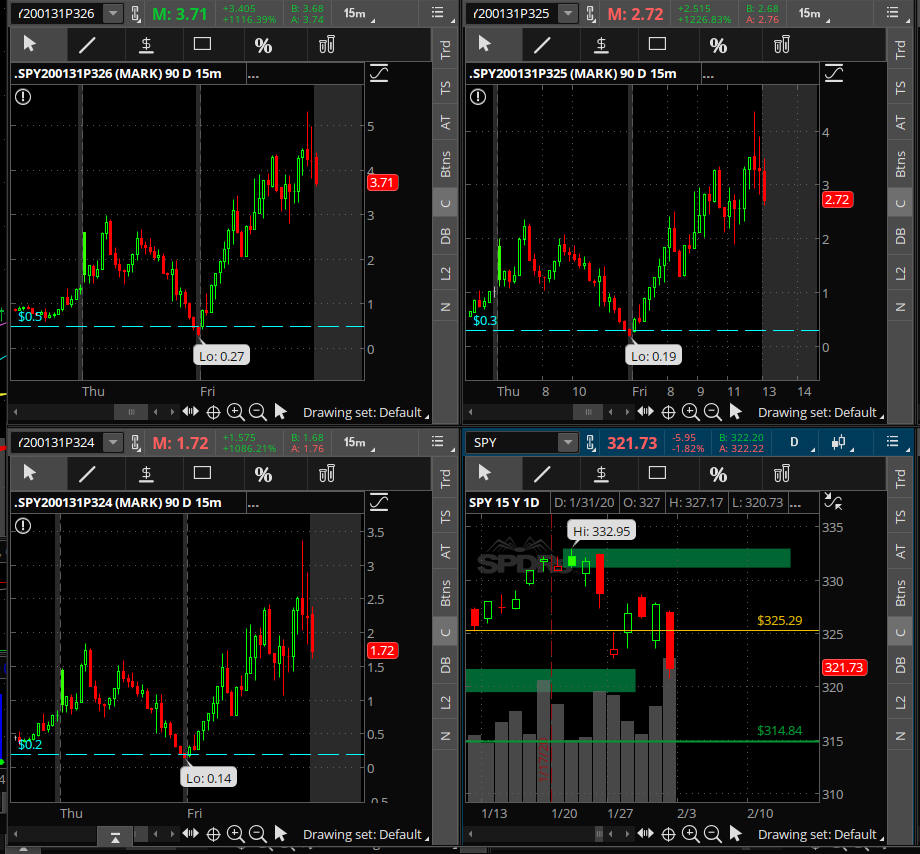
Task: Expand SPY symbol dropdown arrow
Action: [x=567, y=442]
